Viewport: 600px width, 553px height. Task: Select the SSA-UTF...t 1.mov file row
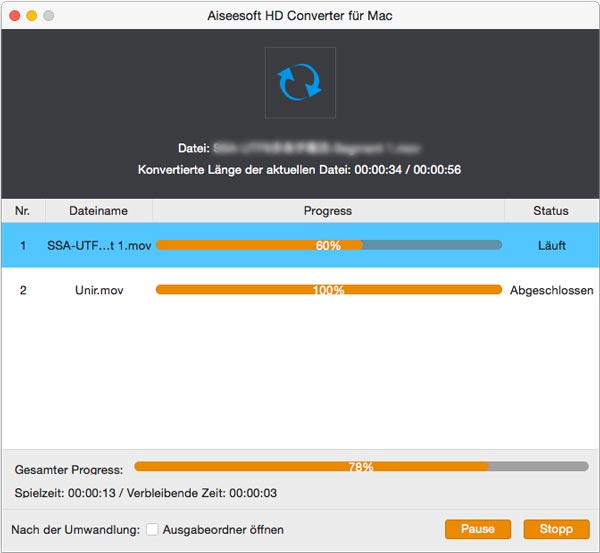tap(99, 245)
